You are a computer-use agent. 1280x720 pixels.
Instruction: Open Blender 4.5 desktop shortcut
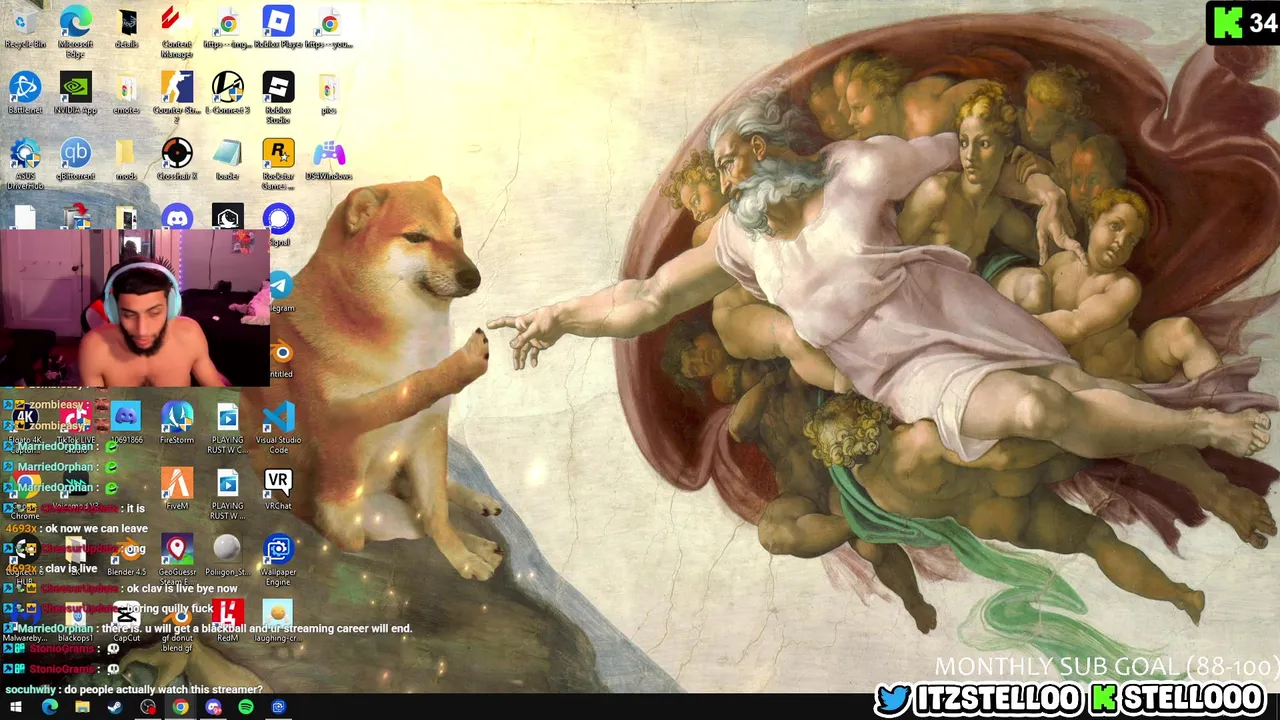click(127, 555)
